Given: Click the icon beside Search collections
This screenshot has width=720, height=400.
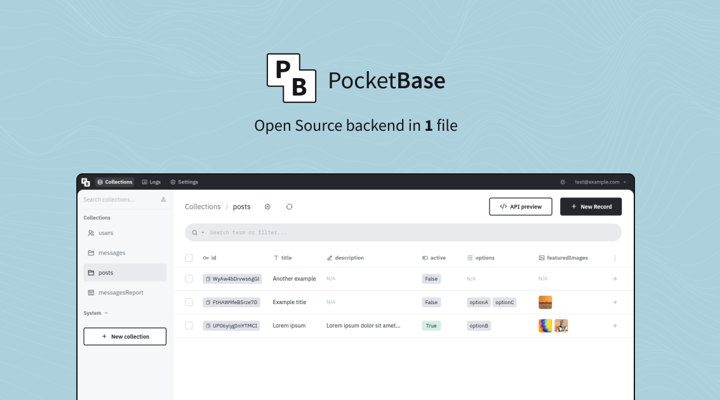Looking at the screenshot, I should [x=163, y=200].
